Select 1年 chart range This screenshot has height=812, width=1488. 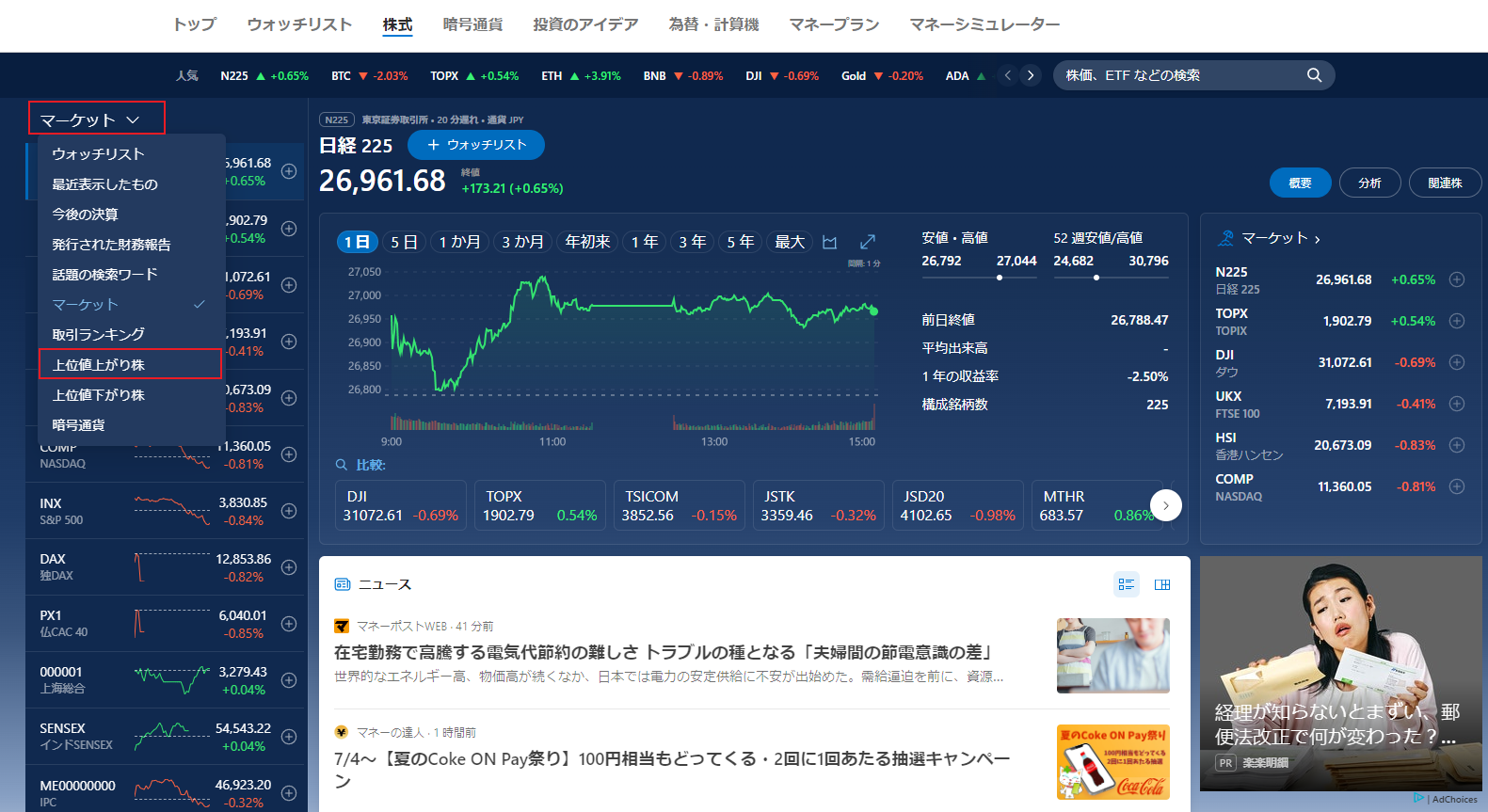coord(645,243)
